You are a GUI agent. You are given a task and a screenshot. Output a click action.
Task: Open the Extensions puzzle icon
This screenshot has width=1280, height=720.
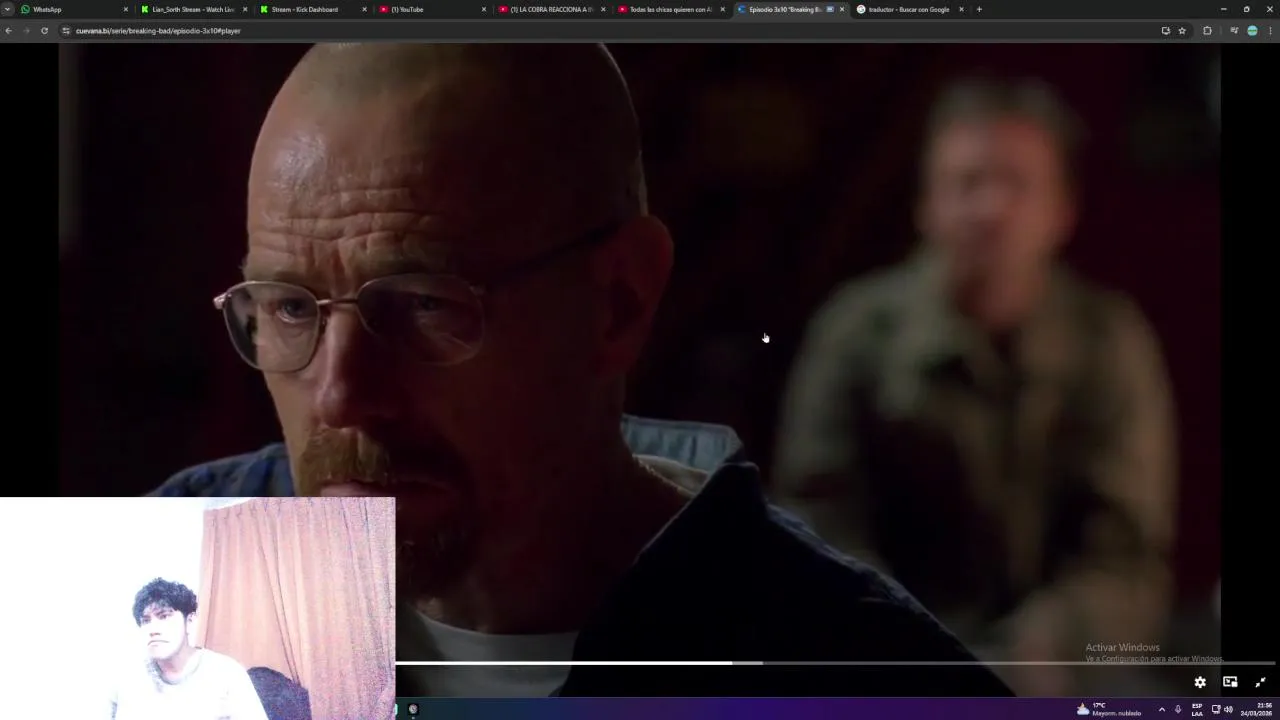[x=1207, y=31]
